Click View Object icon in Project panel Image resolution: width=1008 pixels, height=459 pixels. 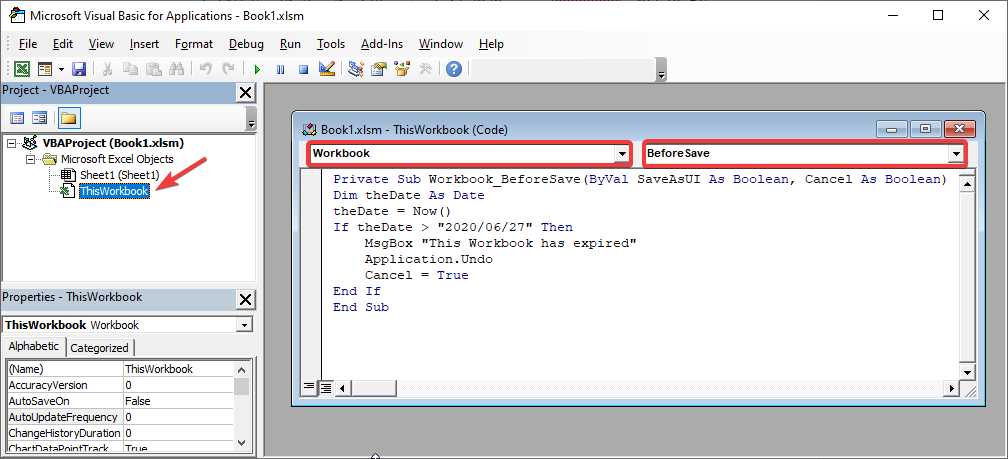[x=40, y=118]
